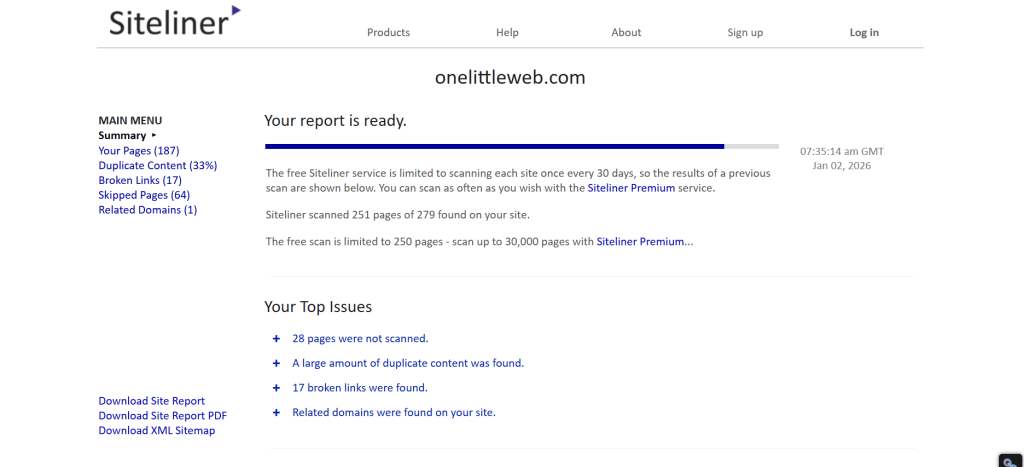The image size is (1024, 467).
Task: Click Log in at top right
Action: click(864, 33)
